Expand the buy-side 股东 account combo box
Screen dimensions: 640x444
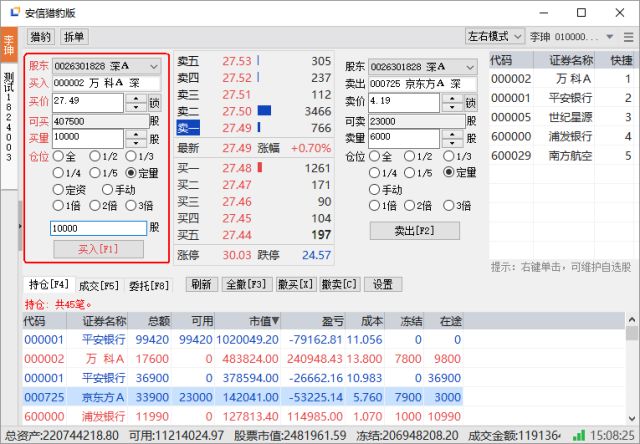[x=107, y=66]
